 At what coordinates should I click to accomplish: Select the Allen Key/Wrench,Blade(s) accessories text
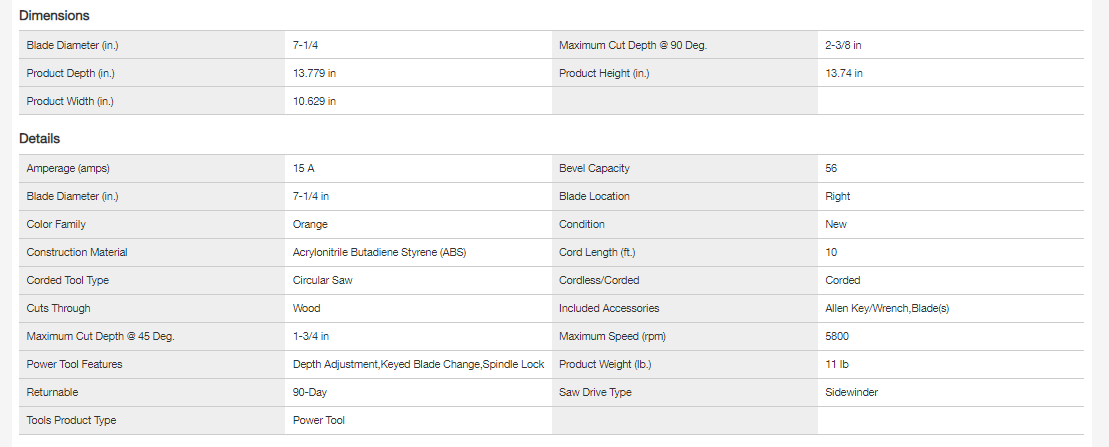click(887, 308)
